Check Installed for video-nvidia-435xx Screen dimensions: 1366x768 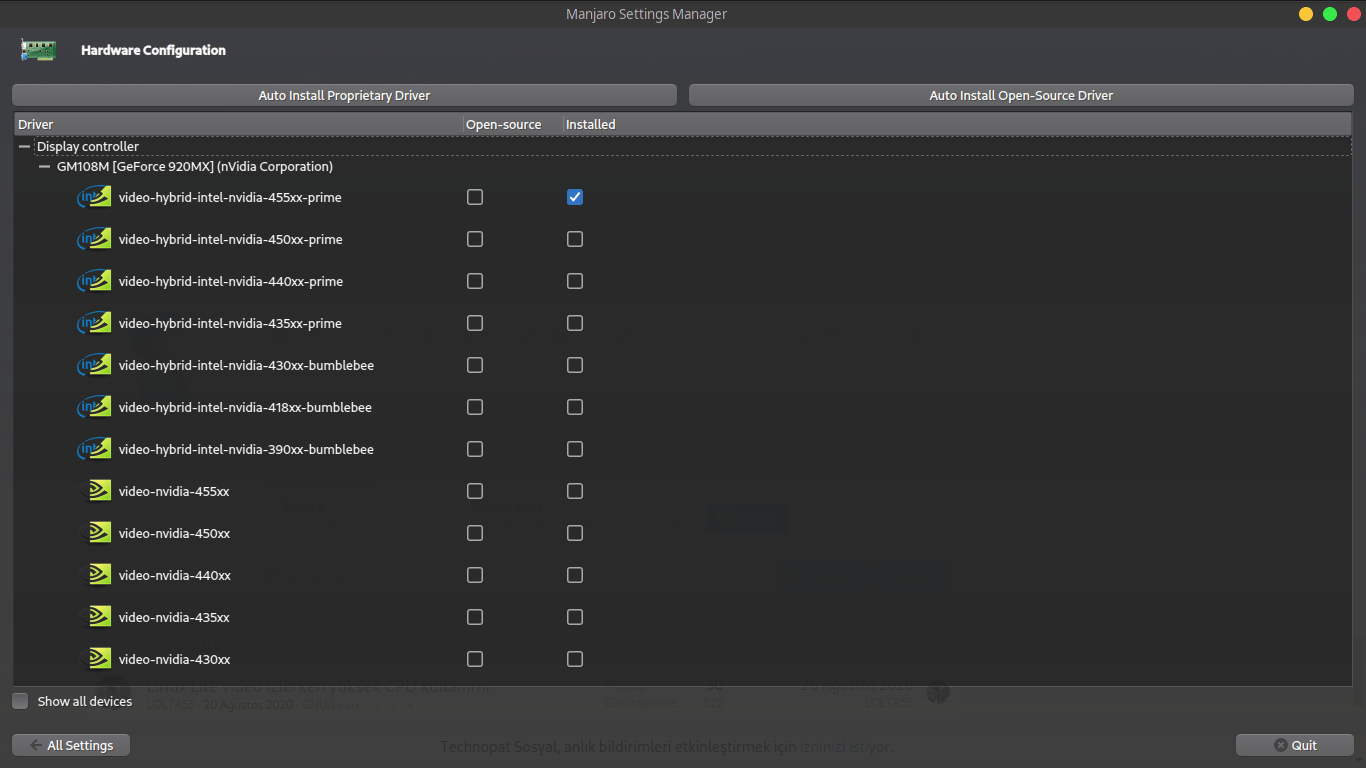575,617
